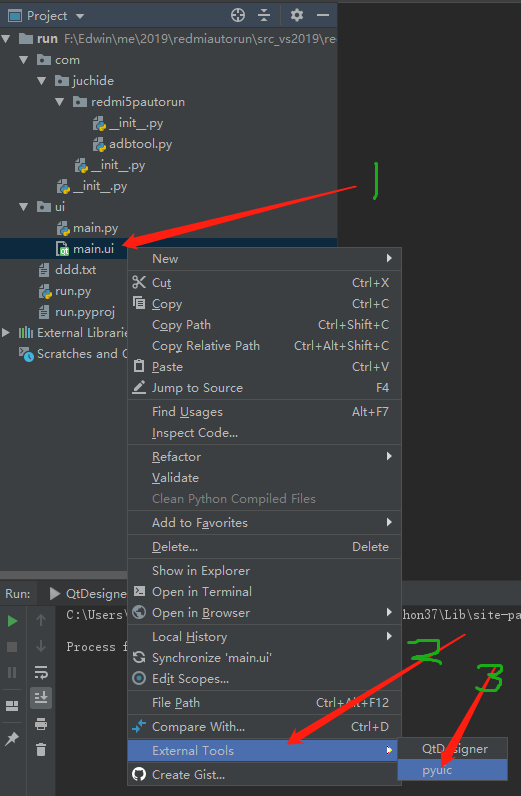Viewport: 521px width, 796px height.
Task: Open the Open in Browser submenu
Action: (264, 613)
